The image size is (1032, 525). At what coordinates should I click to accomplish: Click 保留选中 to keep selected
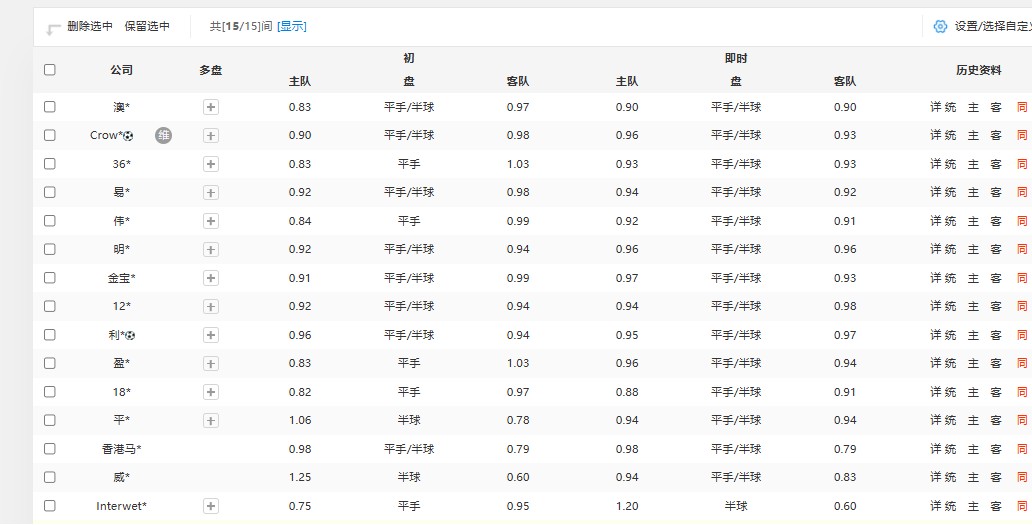[147, 26]
